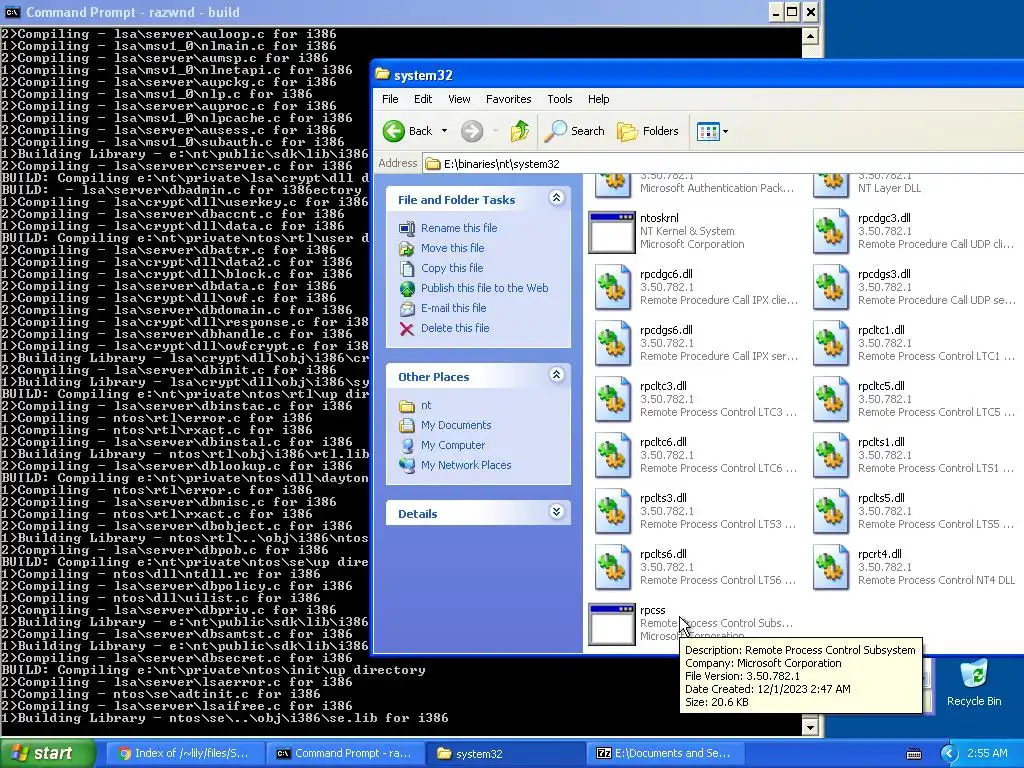Viewport: 1024px width, 768px height.
Task: Expand hidden system tray icons arrow
Action: (x=949, y=754)
